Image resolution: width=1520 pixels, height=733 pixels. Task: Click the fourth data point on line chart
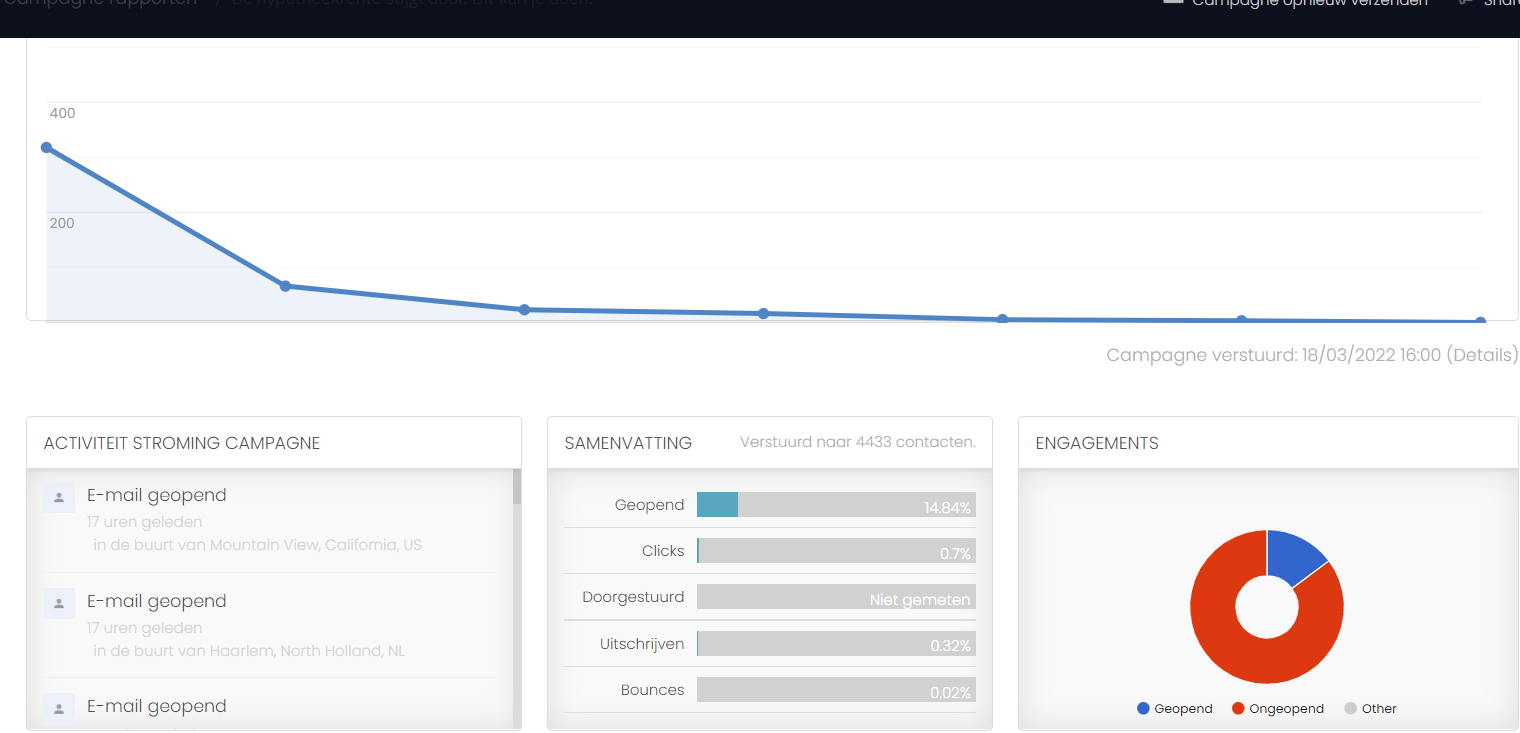coord(763,314)
